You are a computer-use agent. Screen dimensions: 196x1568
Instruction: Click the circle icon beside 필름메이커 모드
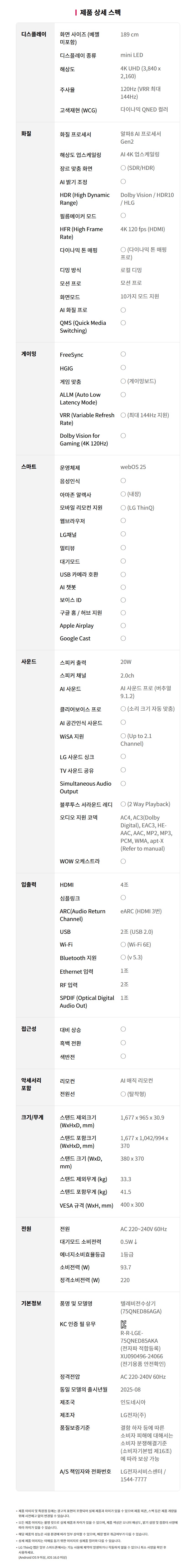coord(123,215)
